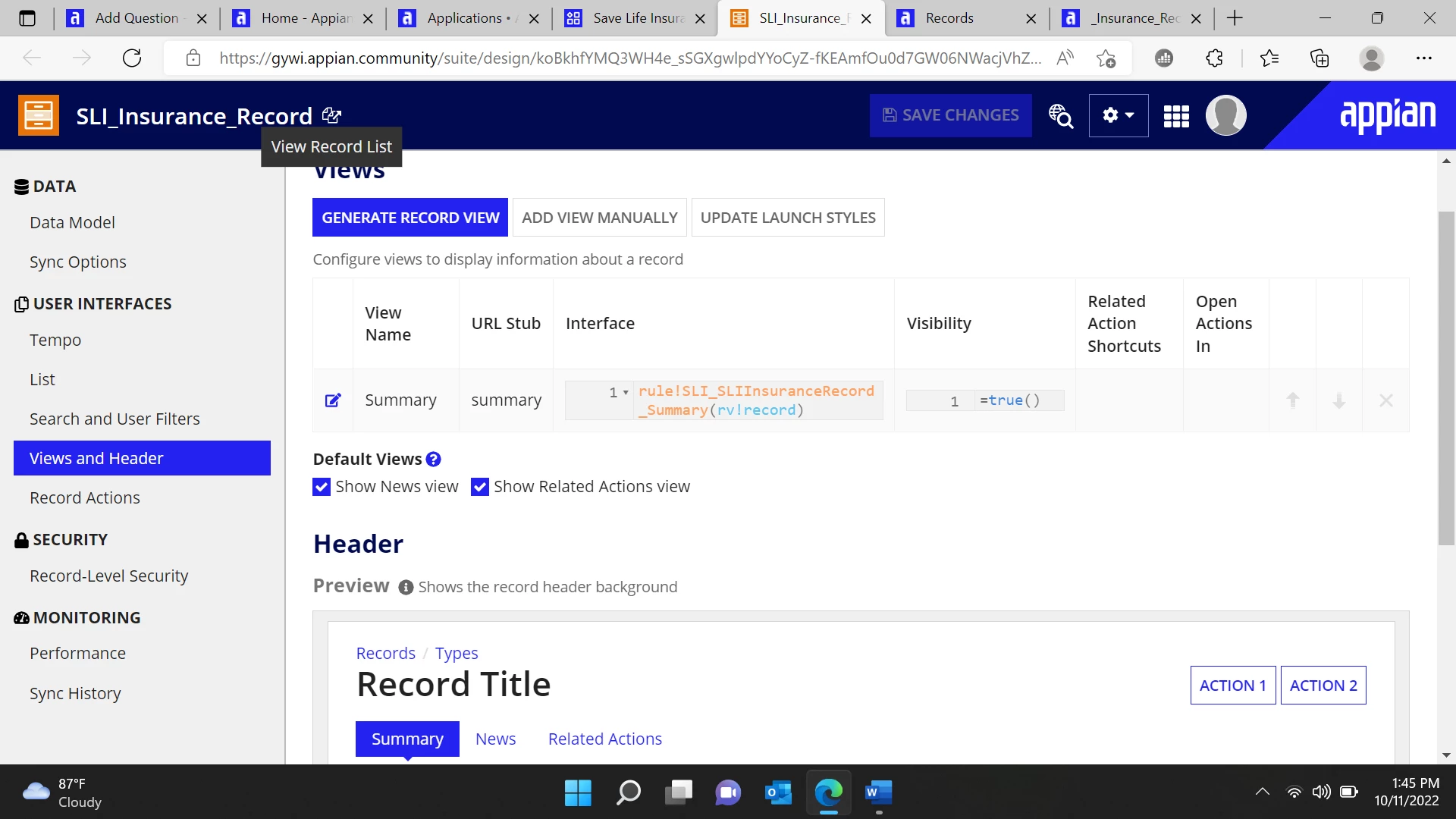Open the Appian navigation grid menu

click(1176, 116)
